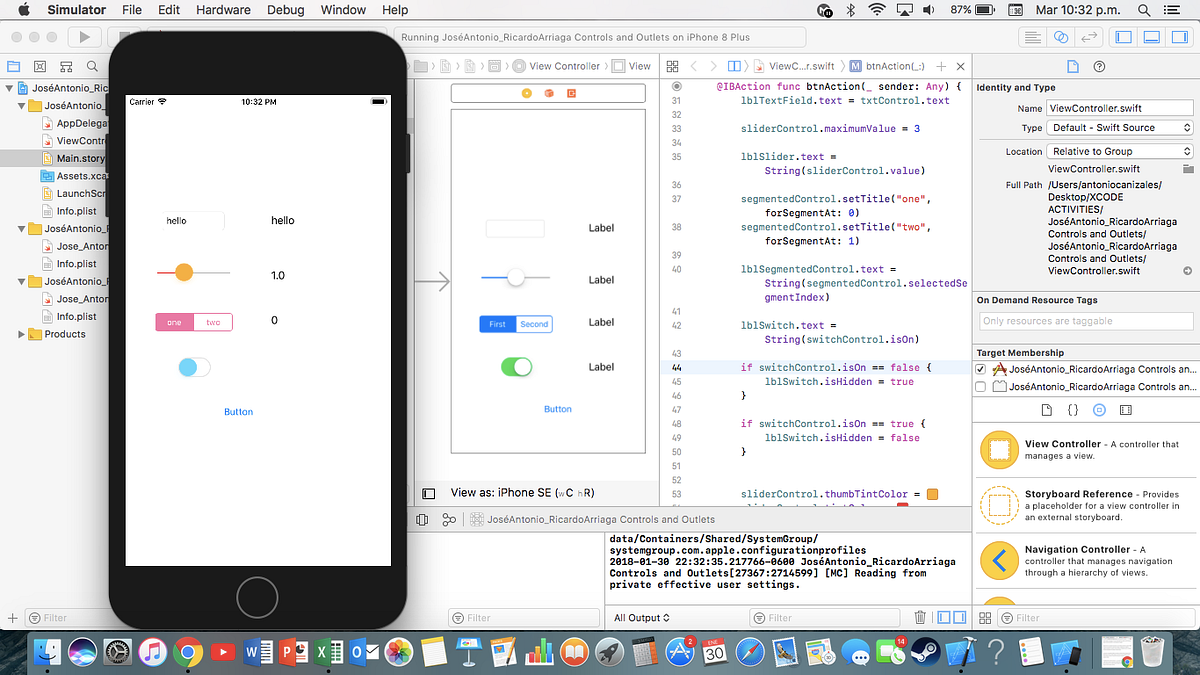Open the Media Library
This screenshot has width=1200, height=675.
[x=1127, y=409]
